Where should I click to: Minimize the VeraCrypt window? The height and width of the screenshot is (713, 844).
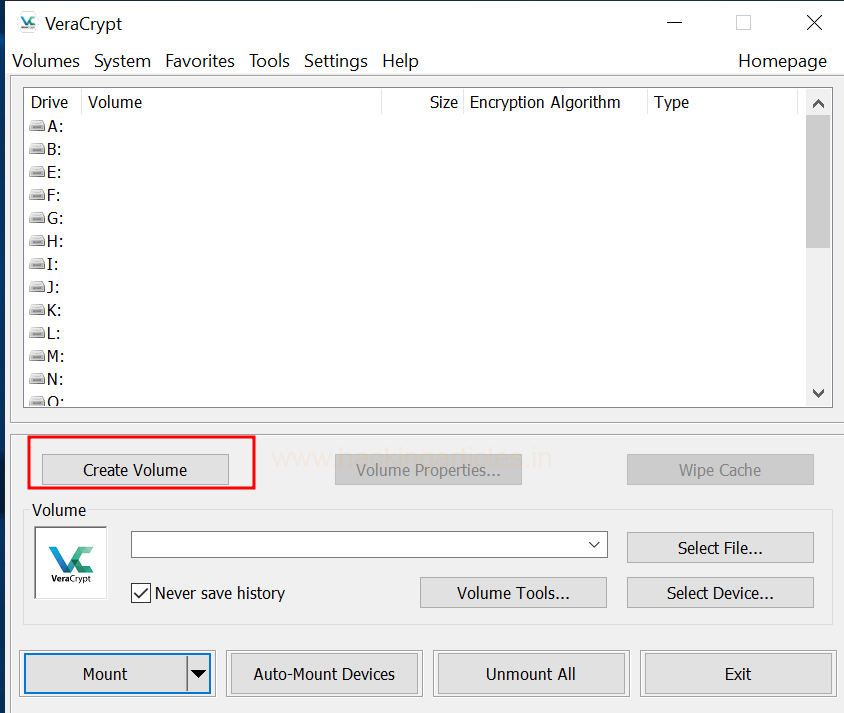click(x=674, y=23)
